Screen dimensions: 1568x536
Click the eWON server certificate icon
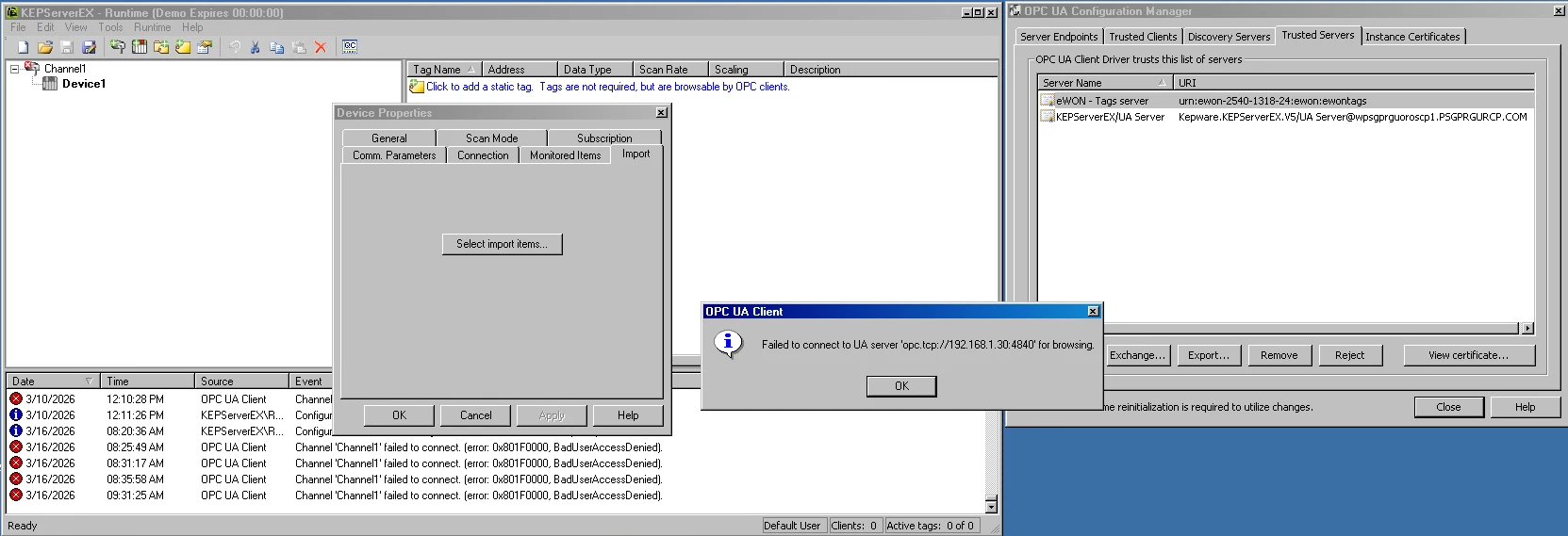1048,101
